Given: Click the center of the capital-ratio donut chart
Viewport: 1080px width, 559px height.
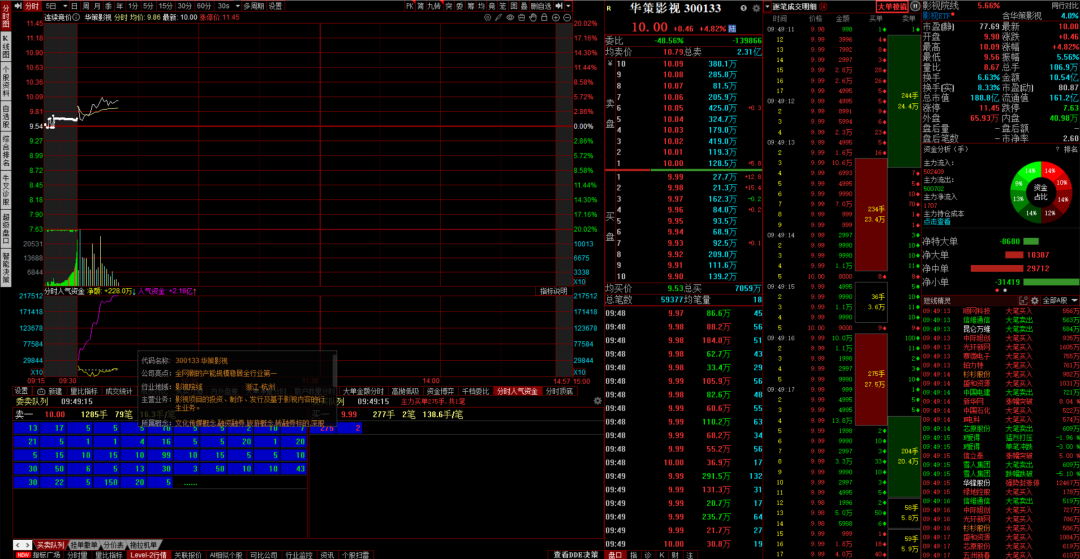Looking at the screenshot, I should coord(1040,191).
